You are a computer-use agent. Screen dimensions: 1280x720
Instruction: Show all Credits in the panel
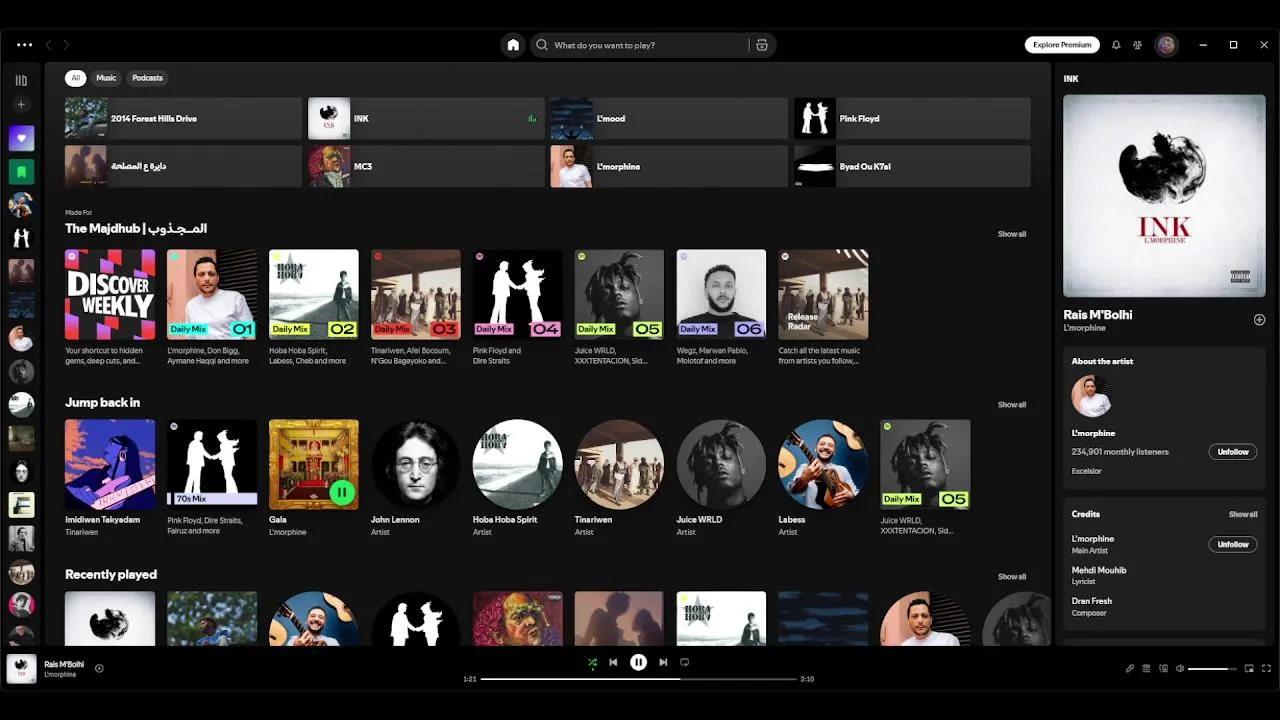click(x=1243, y=514)
